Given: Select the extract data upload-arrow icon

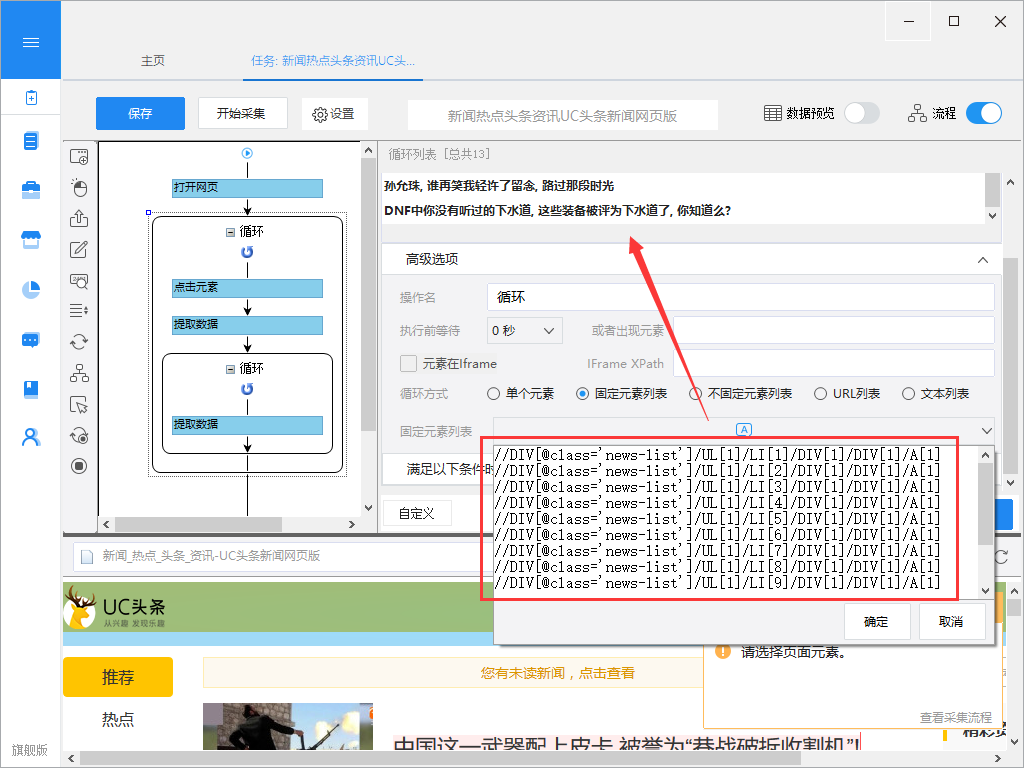Looking at the screenshot, I should 79,219.
